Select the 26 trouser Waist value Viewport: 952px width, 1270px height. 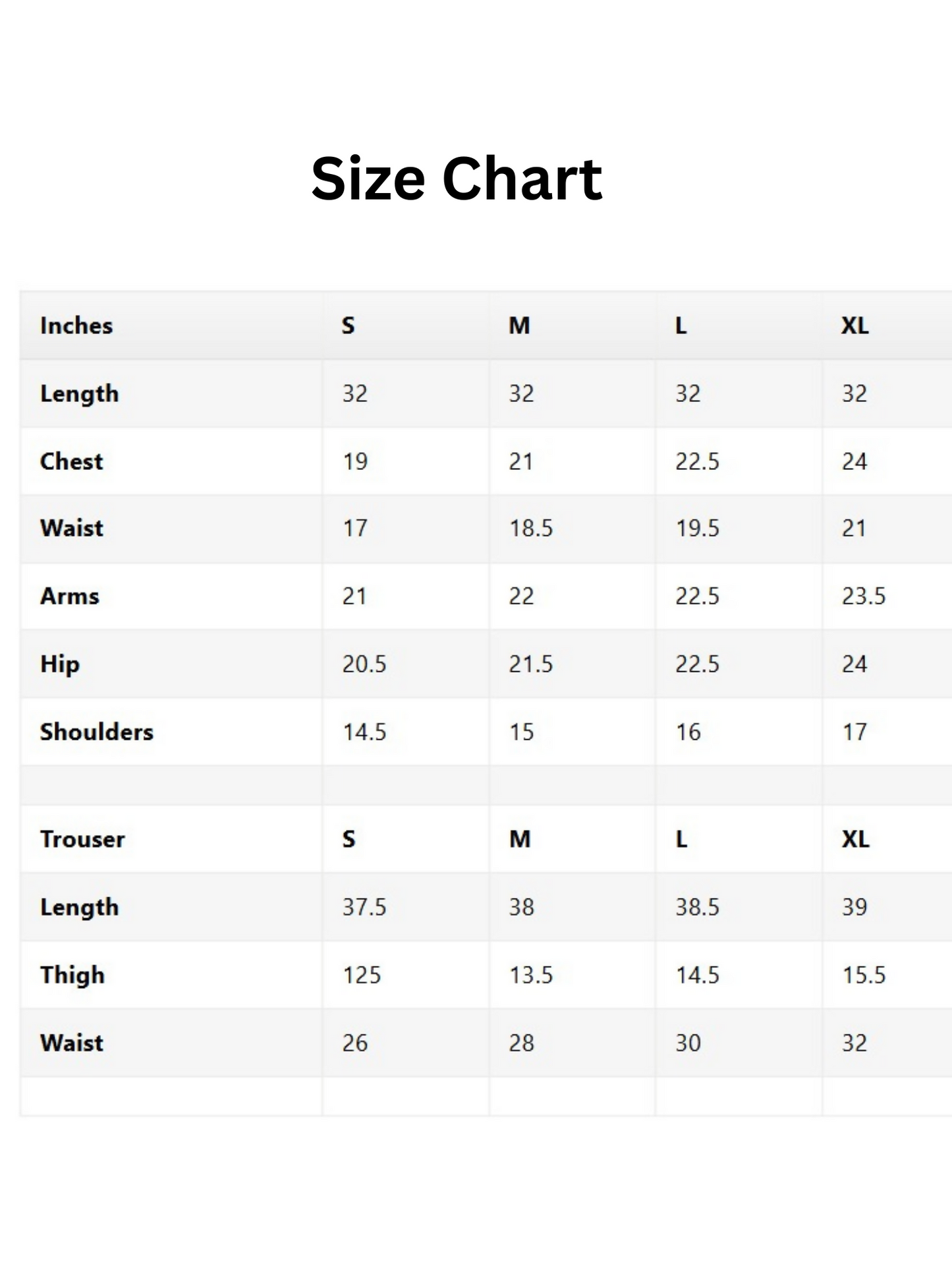tap(355, 1043)
